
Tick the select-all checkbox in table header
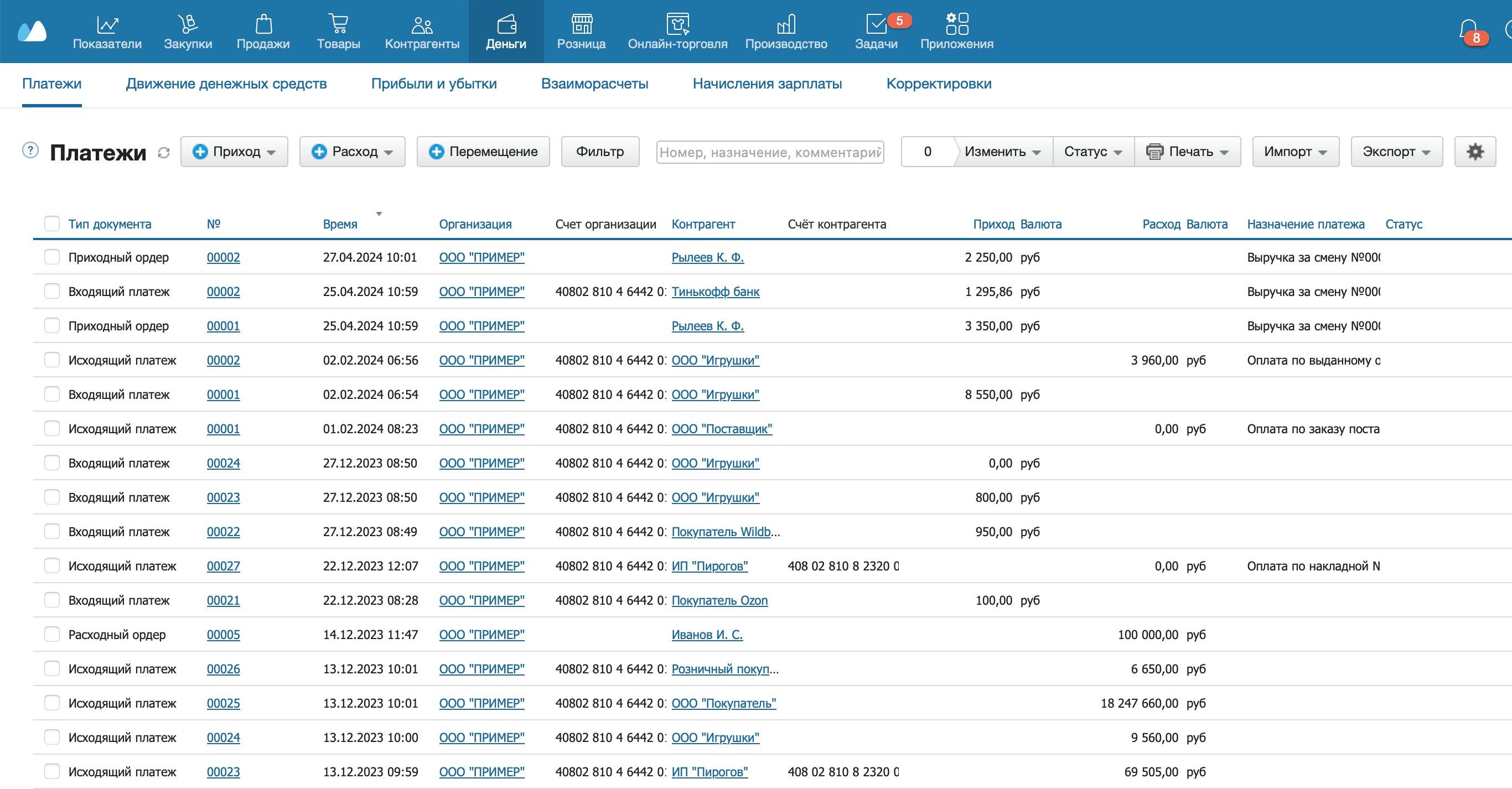coord(52,224)
